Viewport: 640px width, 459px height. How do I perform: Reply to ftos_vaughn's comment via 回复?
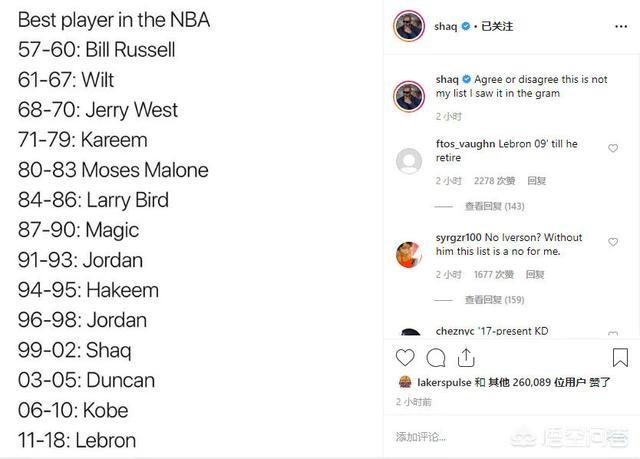[x=536, y=181]
